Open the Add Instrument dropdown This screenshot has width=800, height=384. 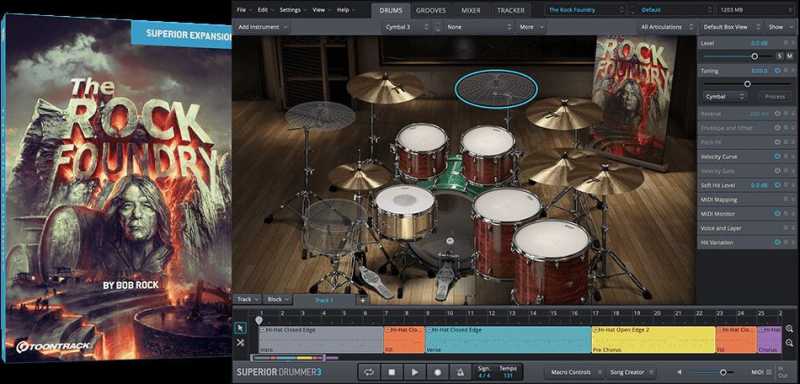tap(262, 27)
